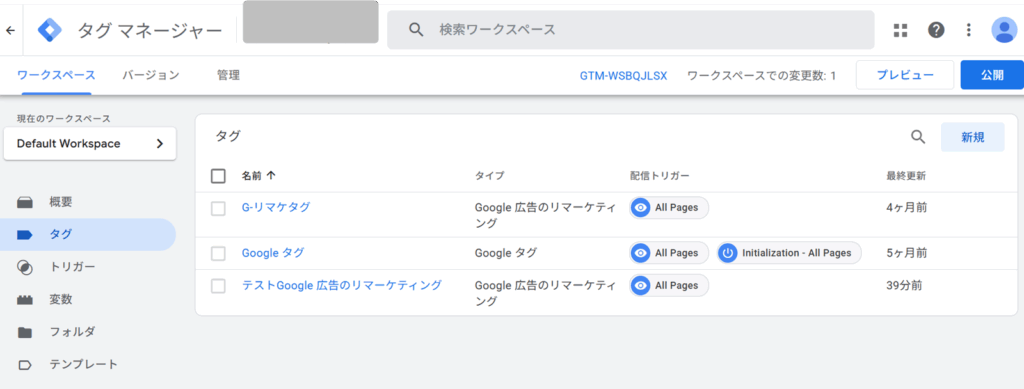This screenshot has height=389, width=1024.
Task: Click the back arrow icon
Action: [x=10, y=30]
